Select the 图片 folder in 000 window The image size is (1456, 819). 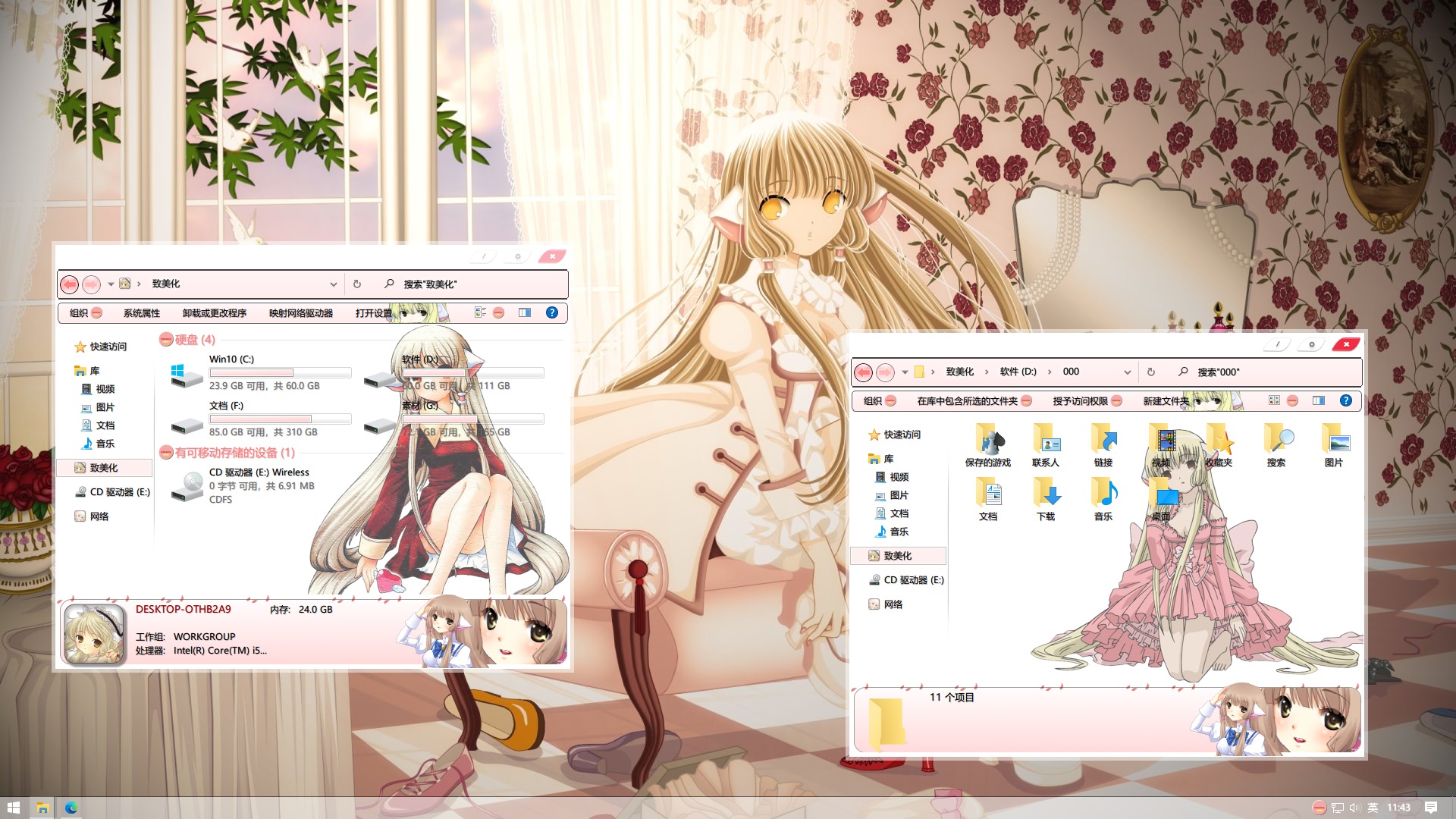pyautogui.click(x=1334, y=445)
